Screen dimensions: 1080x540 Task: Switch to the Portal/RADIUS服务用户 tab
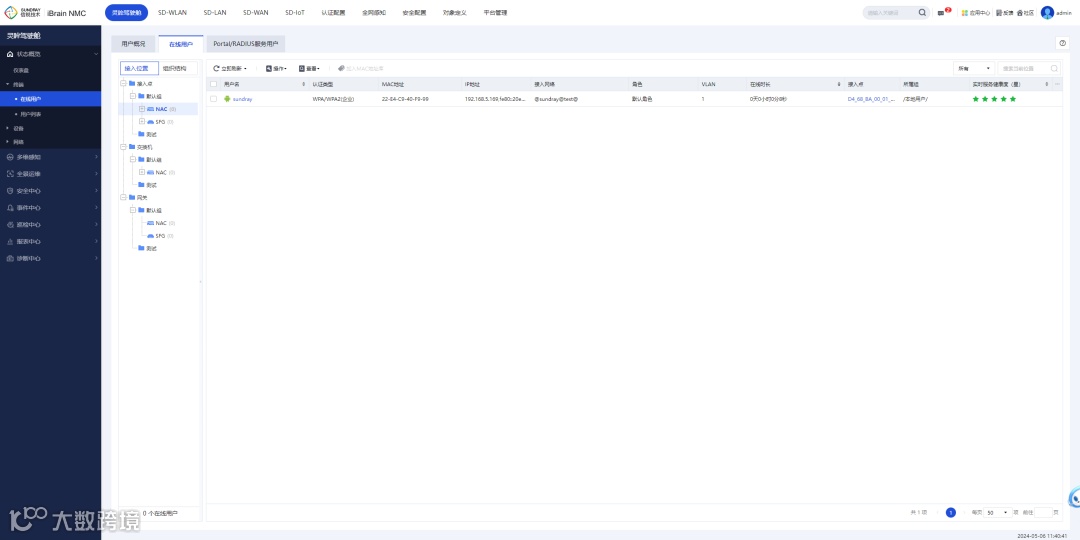246,44
